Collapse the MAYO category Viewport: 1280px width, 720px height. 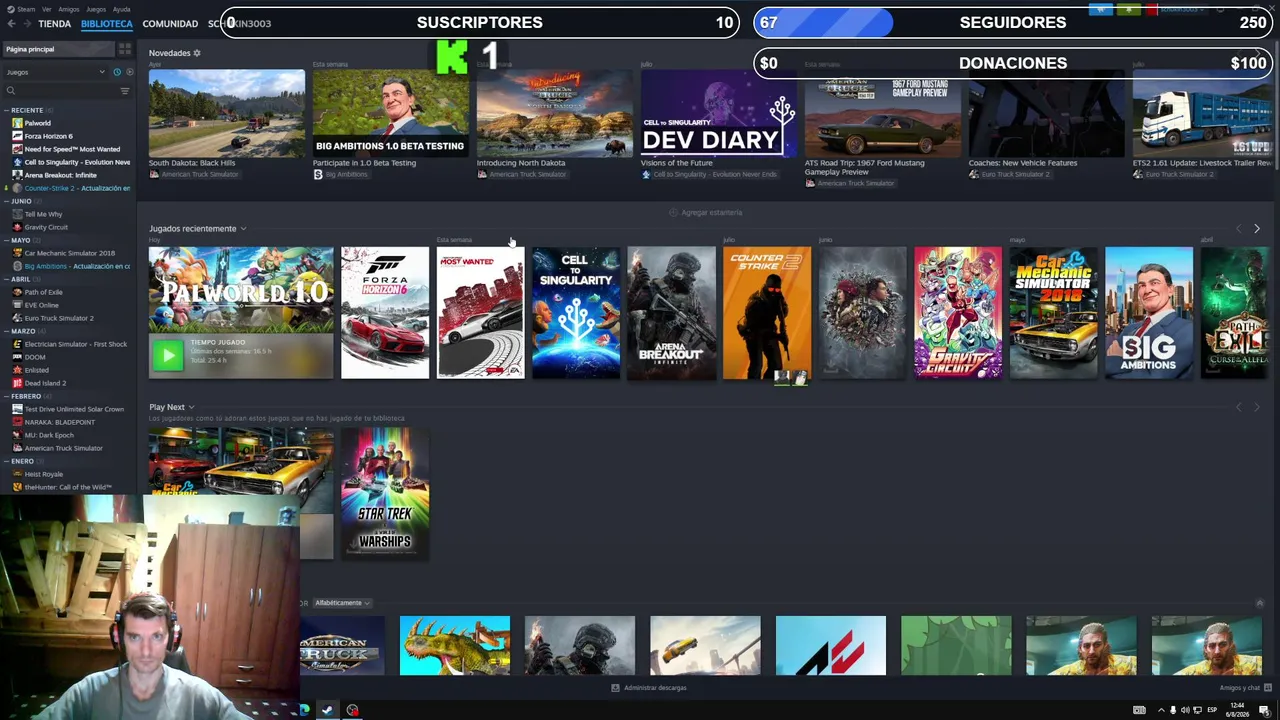coord(7,240)
